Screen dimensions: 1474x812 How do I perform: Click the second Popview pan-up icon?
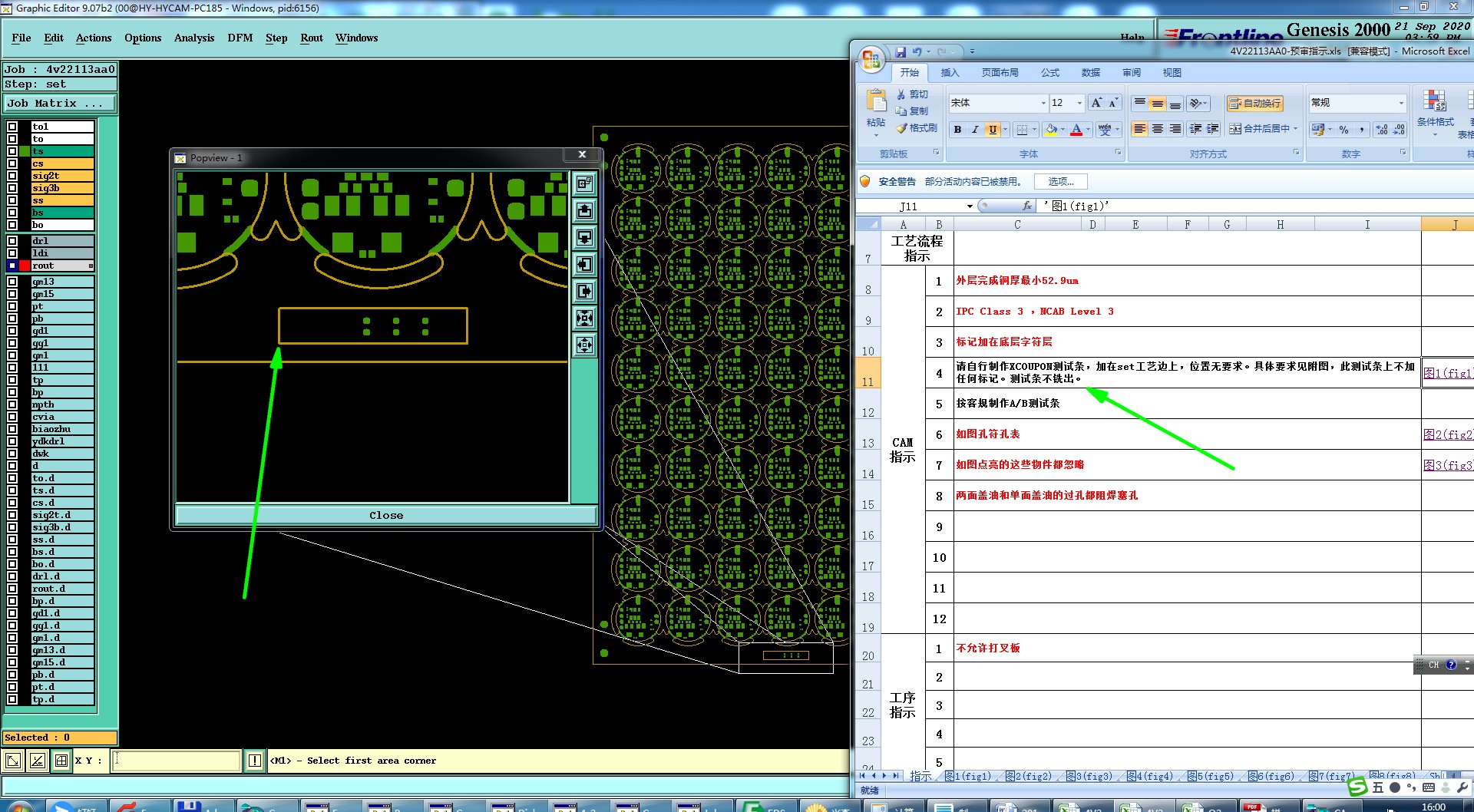[584, 210]
